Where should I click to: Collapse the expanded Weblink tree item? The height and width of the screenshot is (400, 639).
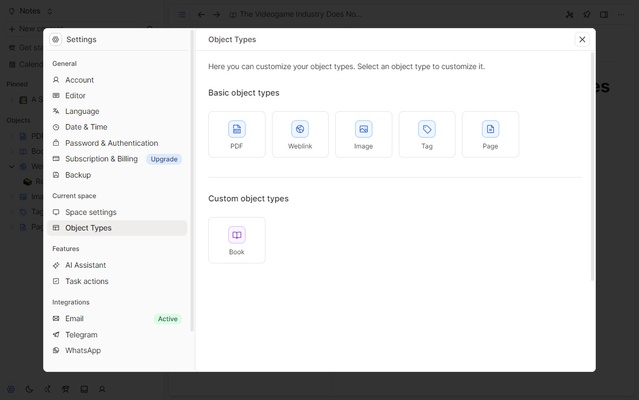tap(11, 166)
